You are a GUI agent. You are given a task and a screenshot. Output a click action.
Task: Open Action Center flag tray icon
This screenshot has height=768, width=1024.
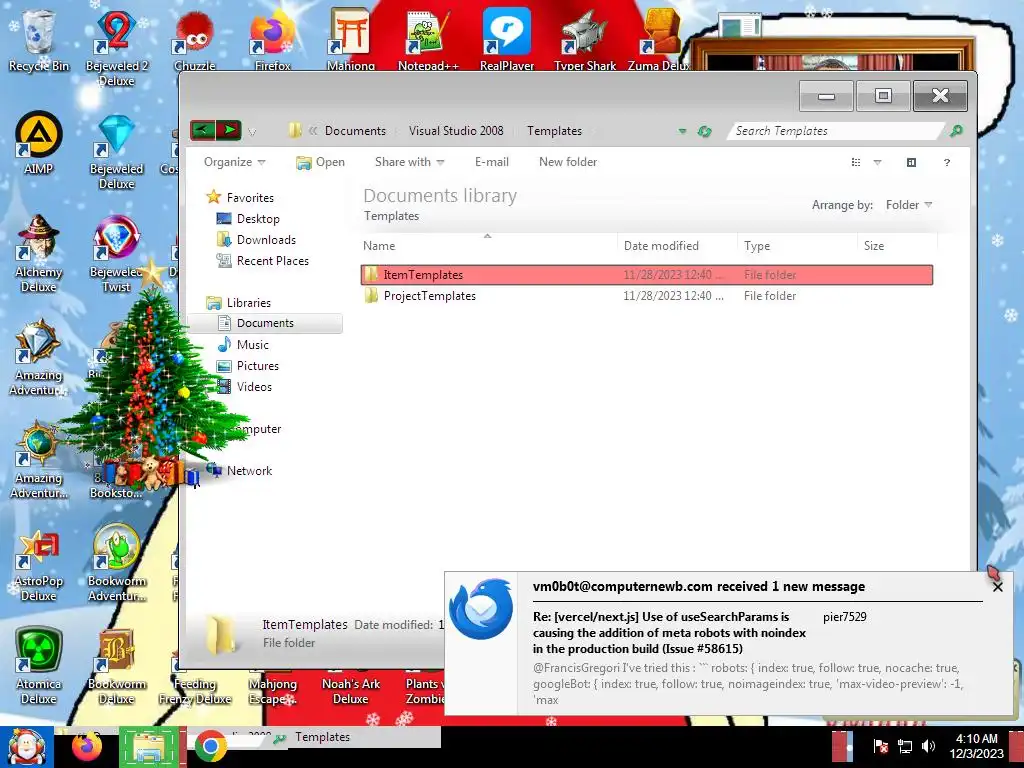click(x=880, y=746)
